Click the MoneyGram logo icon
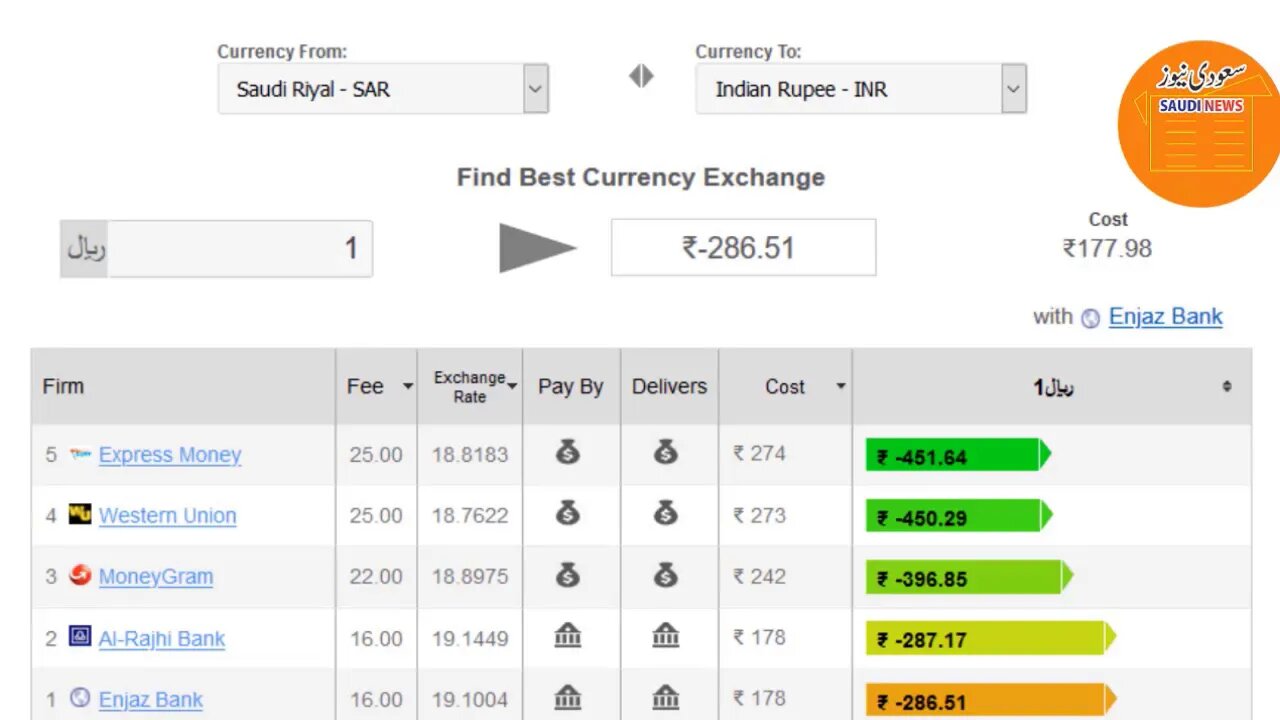 point(80,575)
